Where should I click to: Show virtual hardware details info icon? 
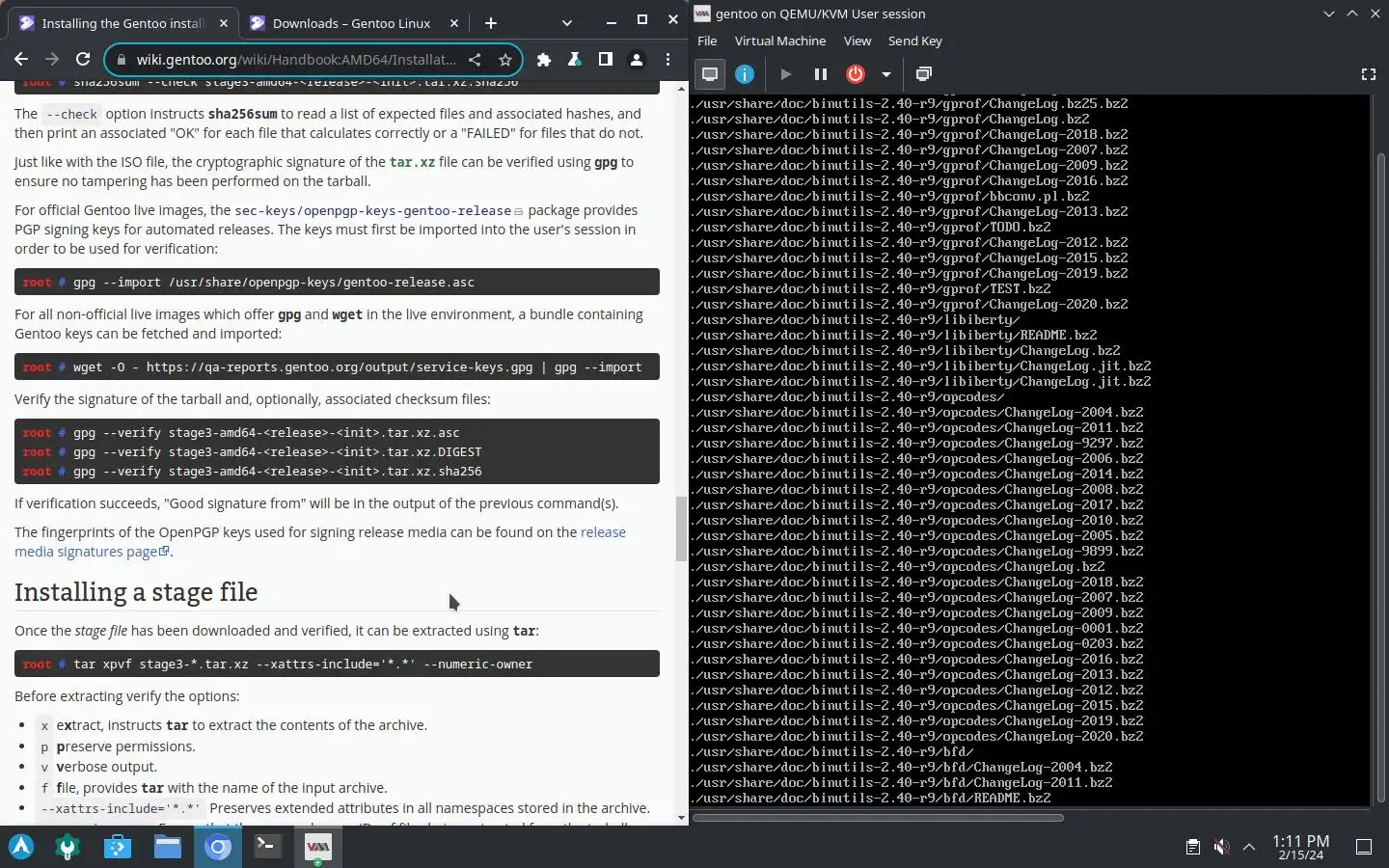tap(745, 74)
